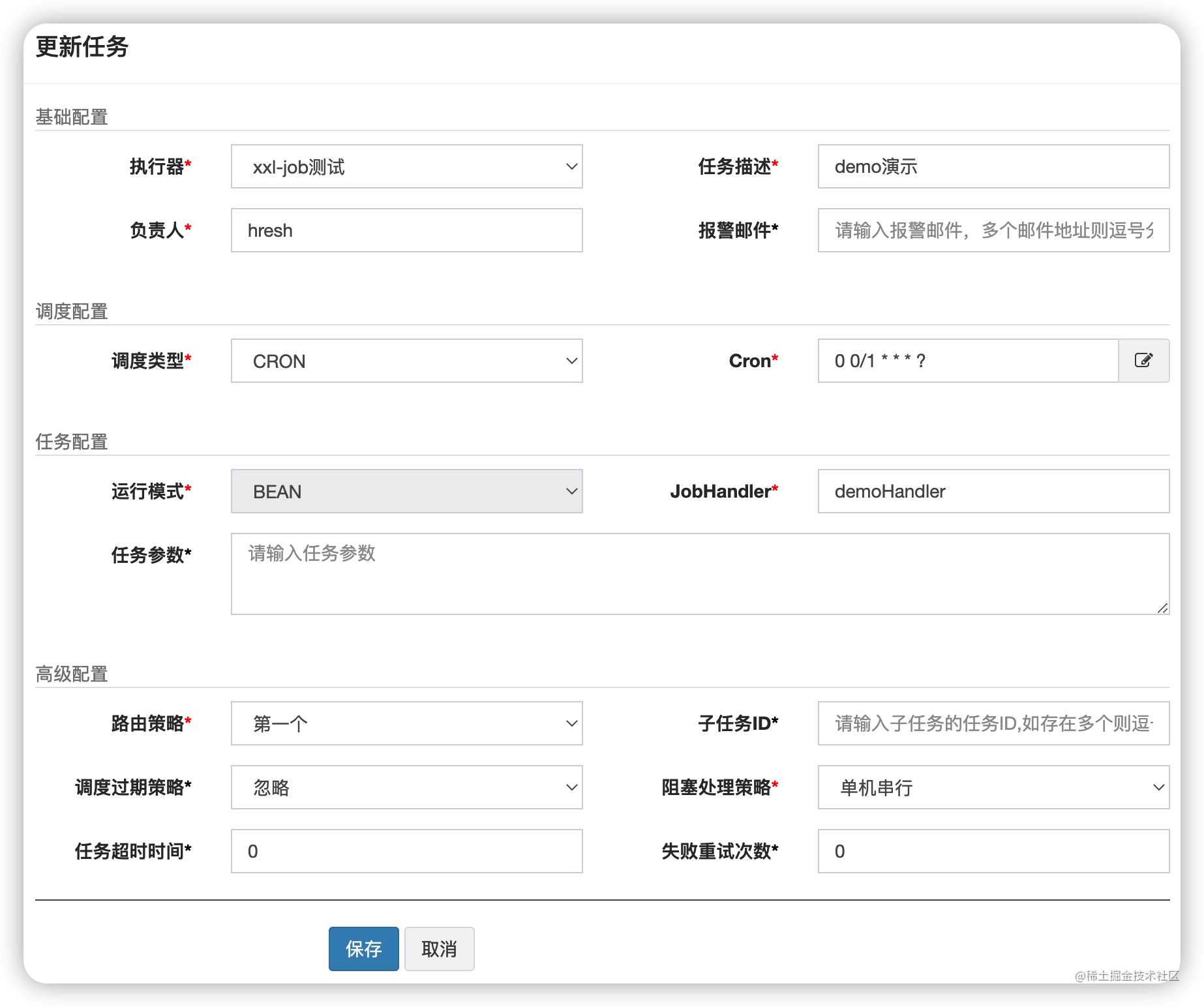Focus the JobHandler field containing demoHandler
1204x1007 pixels.
993,491
